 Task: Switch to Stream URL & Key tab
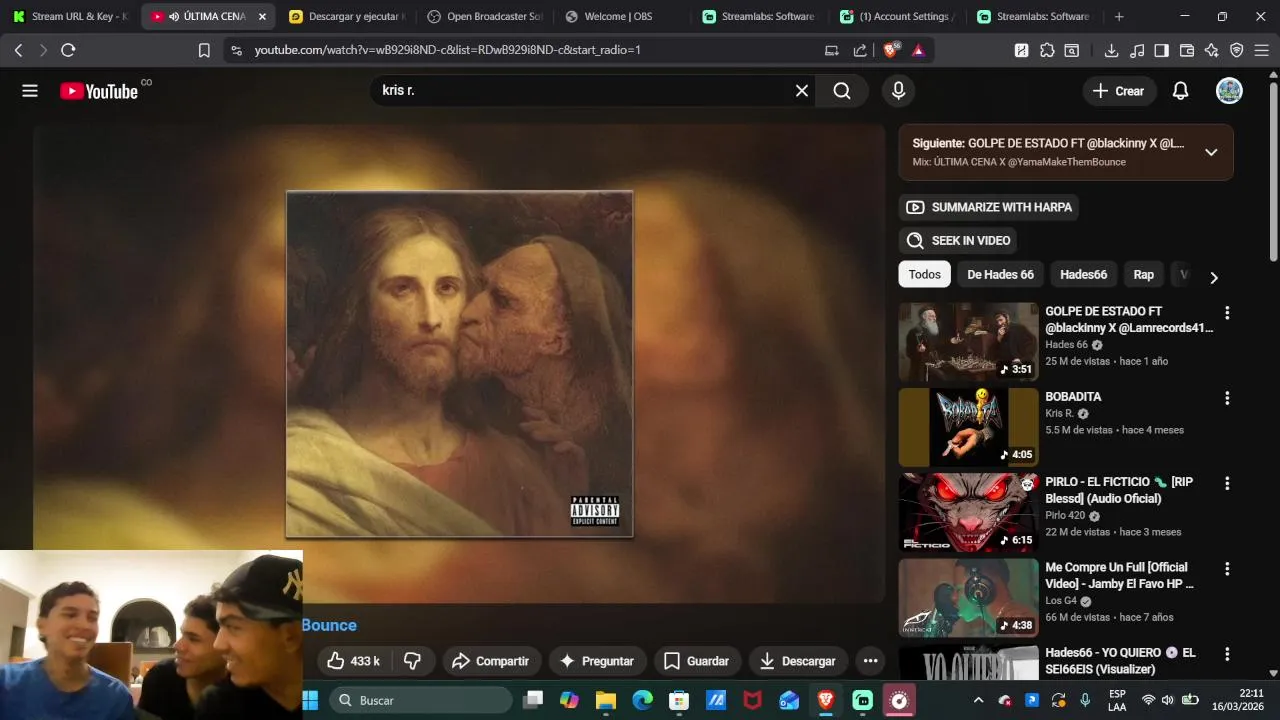[70, 17]
